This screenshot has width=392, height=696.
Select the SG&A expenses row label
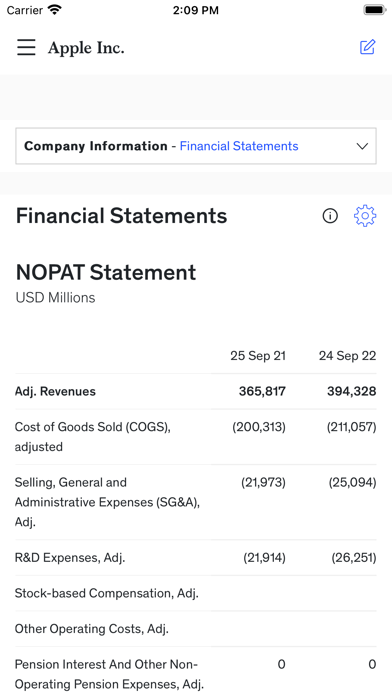pos(107,502)
